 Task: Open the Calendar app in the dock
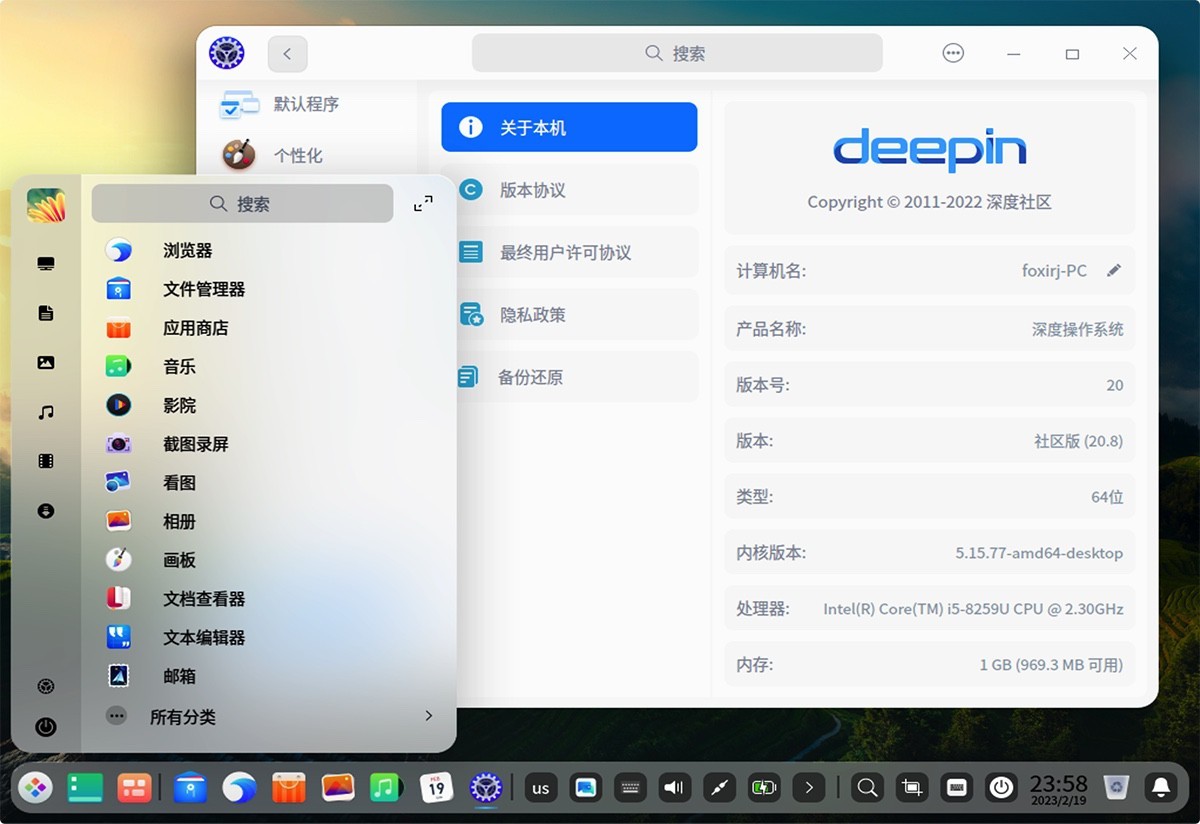click(x=437, y=788)
